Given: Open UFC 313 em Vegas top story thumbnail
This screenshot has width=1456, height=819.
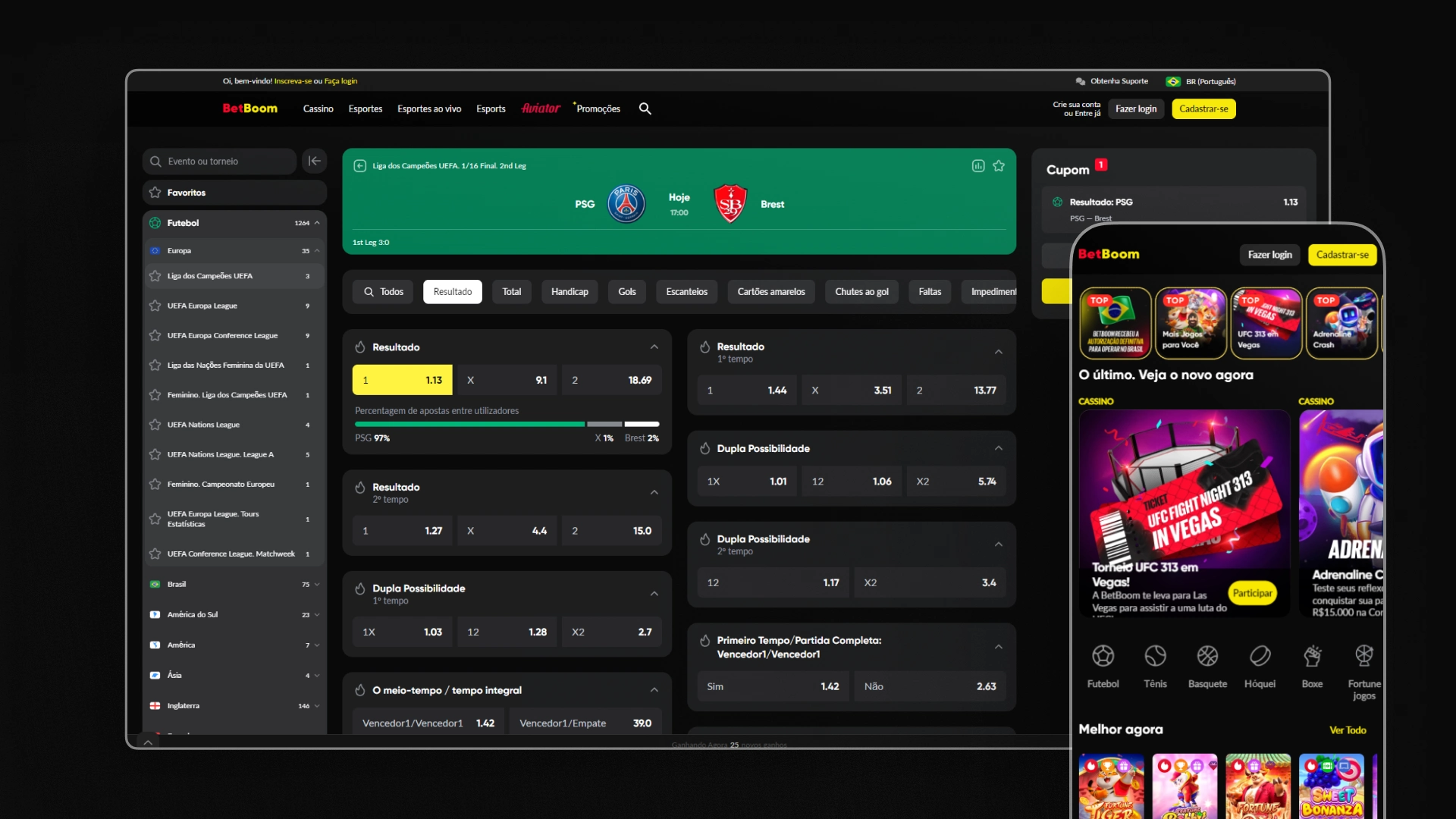Looking at the screenshot, I should coord(1266,323).
